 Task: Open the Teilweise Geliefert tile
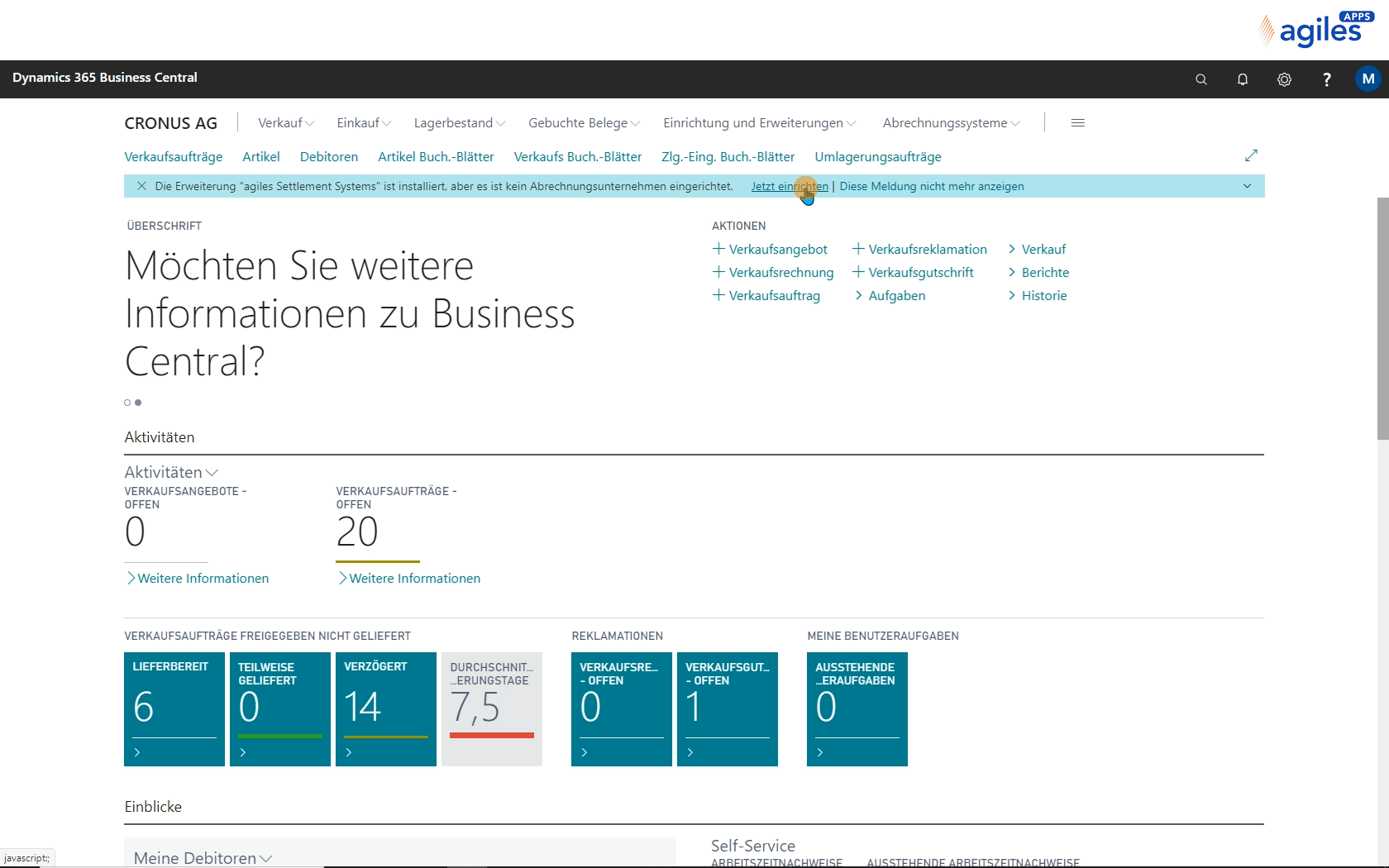[280, 709]
